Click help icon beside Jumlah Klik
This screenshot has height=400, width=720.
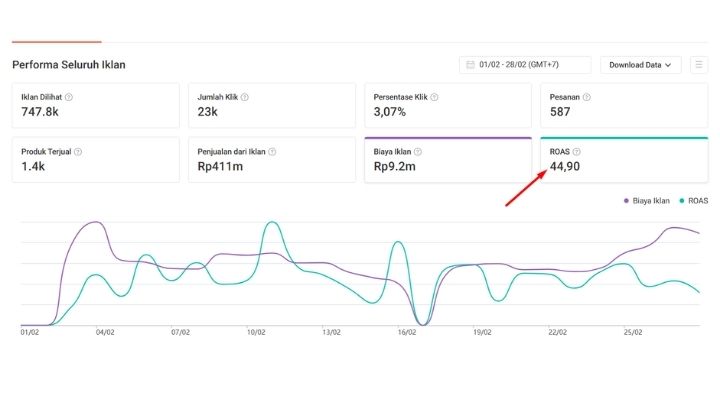tap(245, 97)
